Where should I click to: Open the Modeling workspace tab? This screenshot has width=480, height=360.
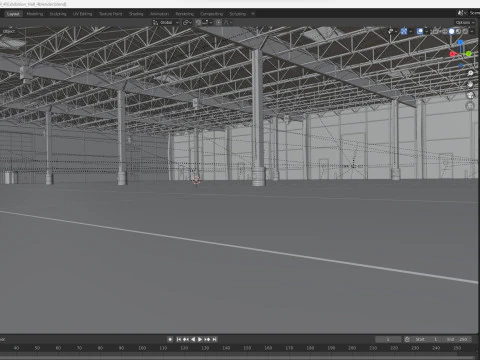pyautogui.click(x=35, y=14)
